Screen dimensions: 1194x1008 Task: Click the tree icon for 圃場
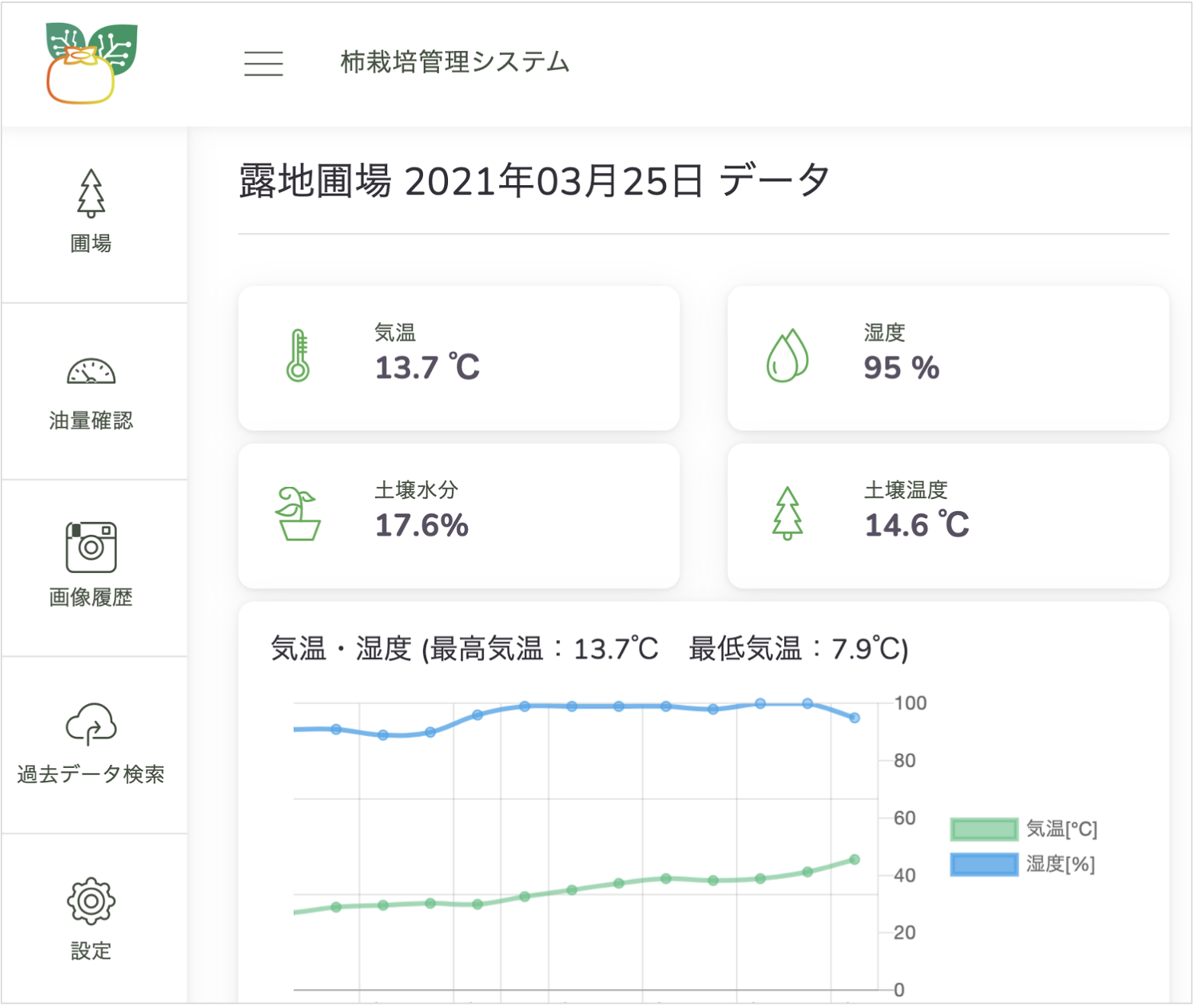[91, 194]
